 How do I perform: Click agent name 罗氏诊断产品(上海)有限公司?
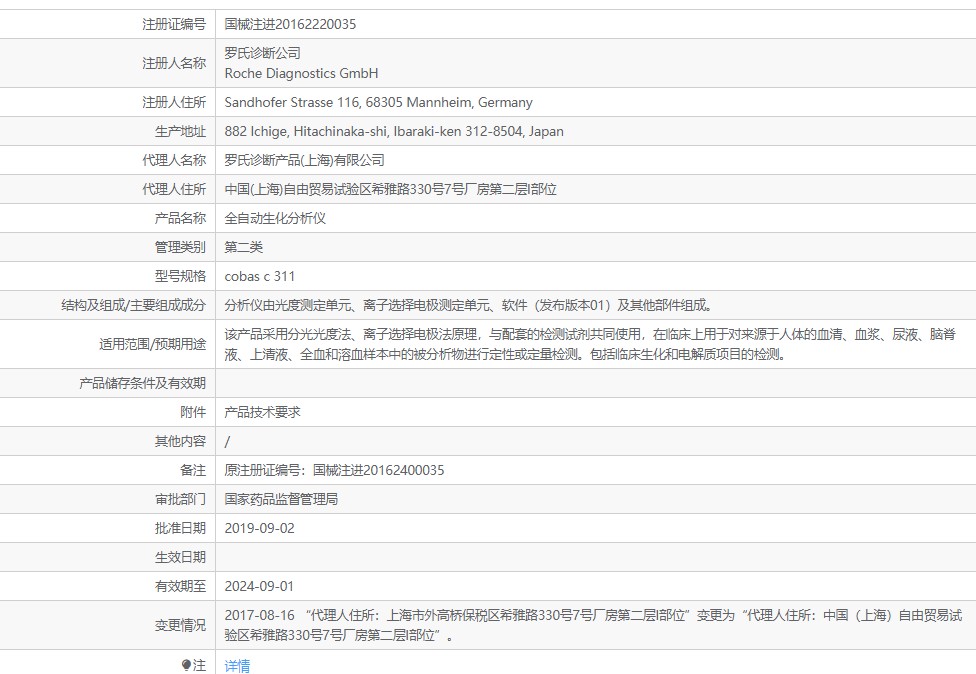click(304, 160)
